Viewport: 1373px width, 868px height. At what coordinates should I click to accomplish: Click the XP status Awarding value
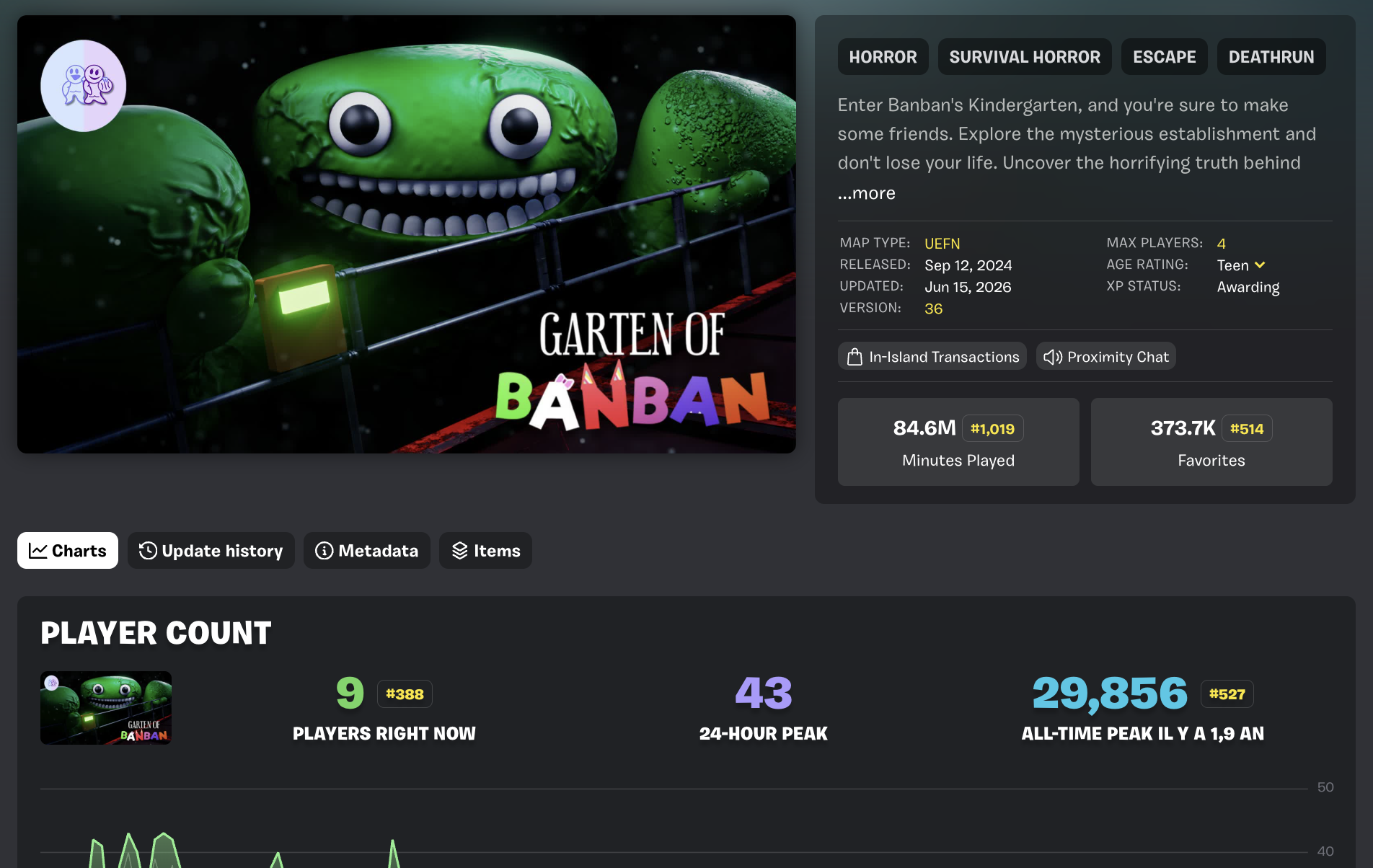click(x=1248, y=287)
